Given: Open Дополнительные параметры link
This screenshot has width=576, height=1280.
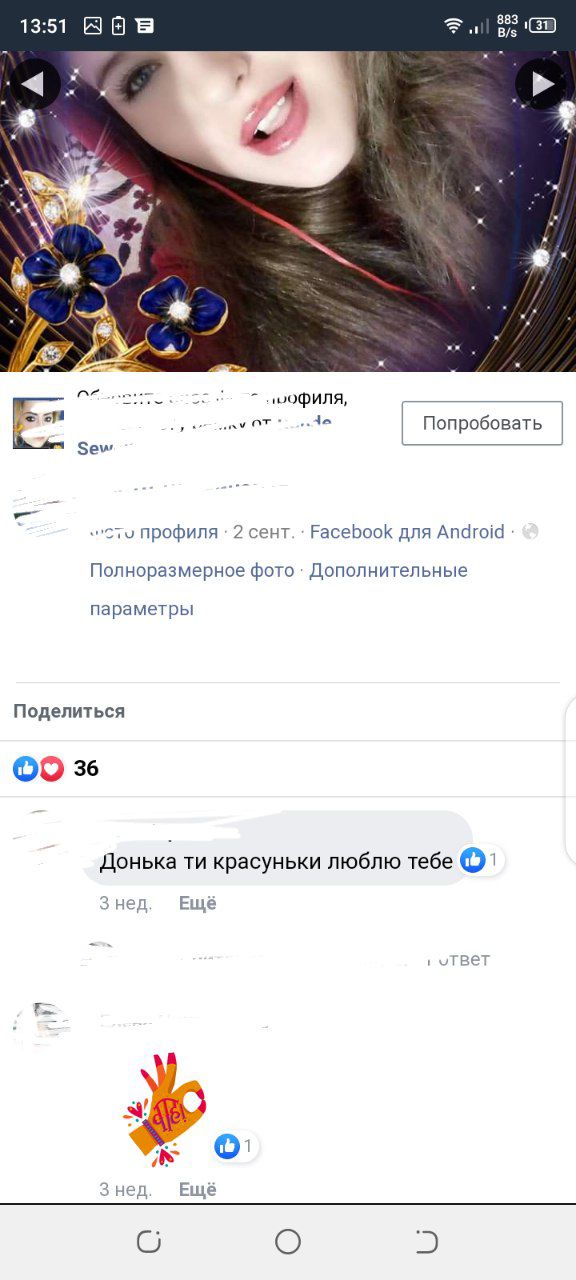Looking at the screenshot, I should pos(279,589).
